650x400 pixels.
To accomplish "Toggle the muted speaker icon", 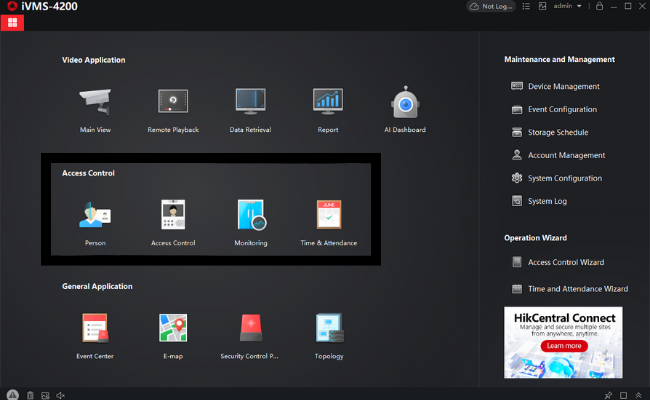I will (61, 395).
